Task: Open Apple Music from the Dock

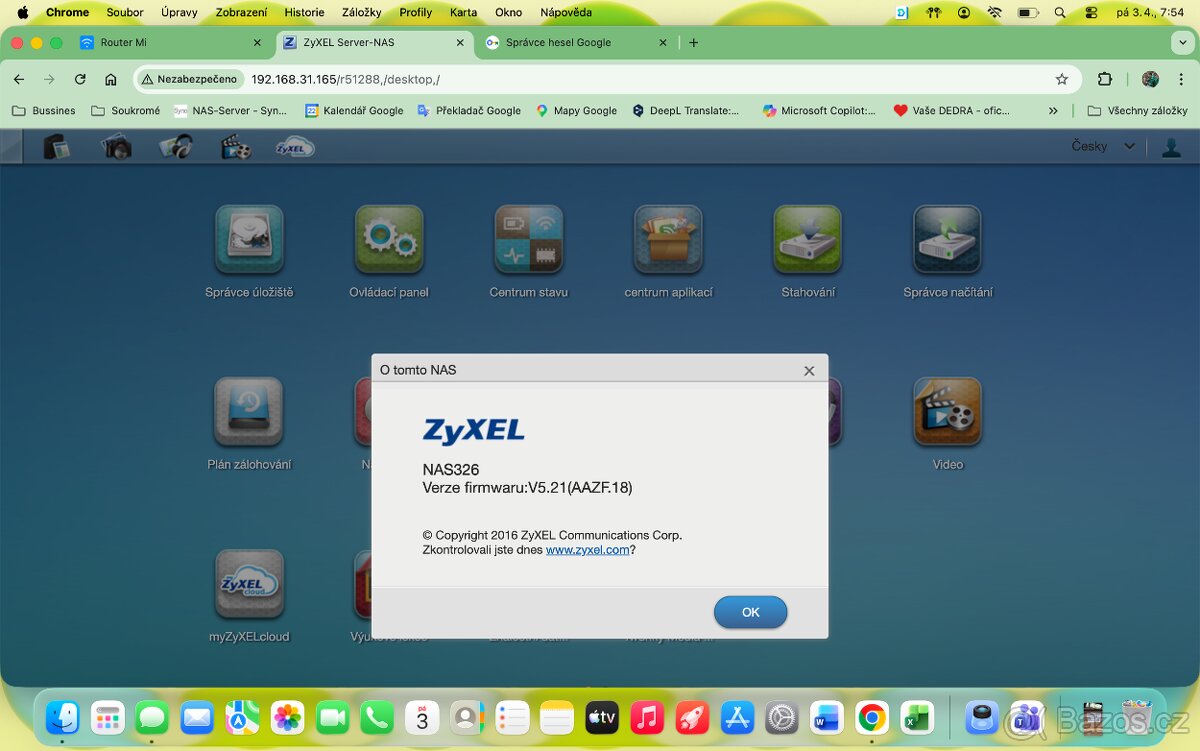Action: (647, 717)
